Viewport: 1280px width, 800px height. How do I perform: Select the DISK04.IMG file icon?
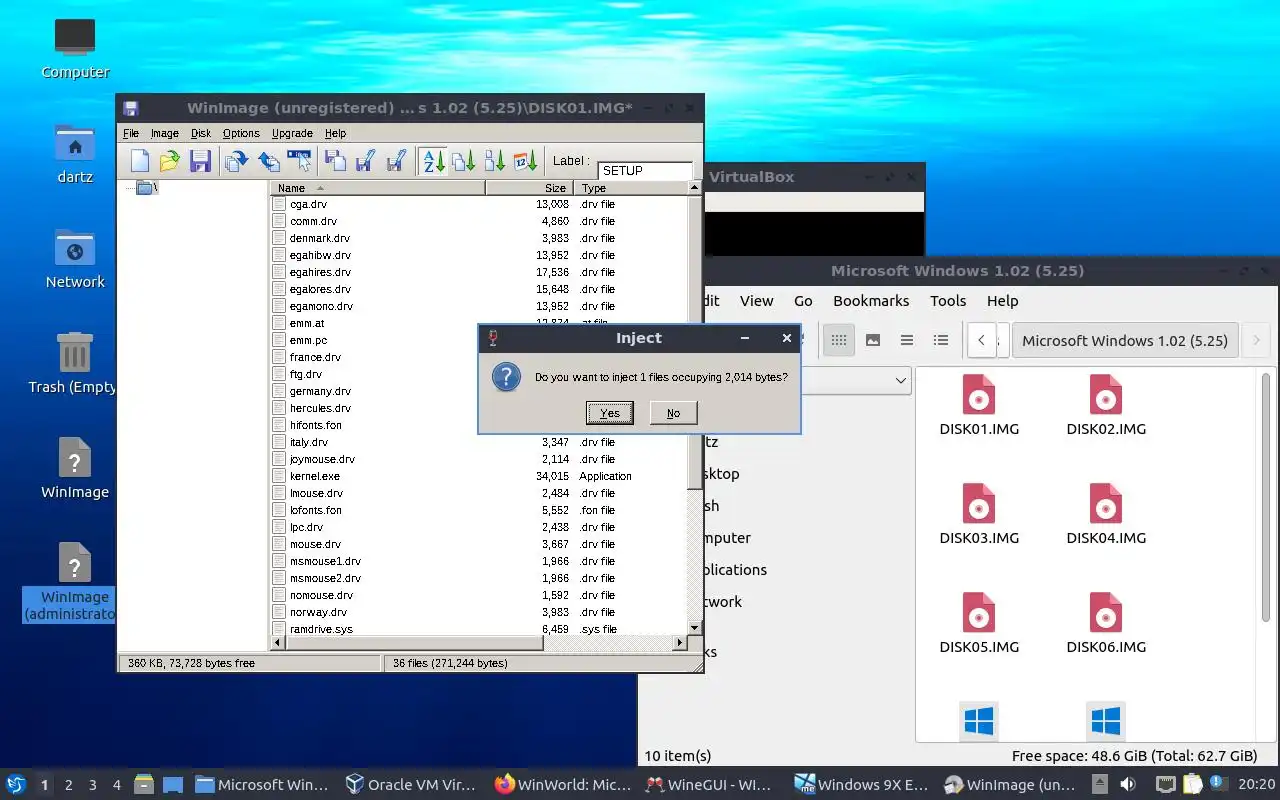1106,503
